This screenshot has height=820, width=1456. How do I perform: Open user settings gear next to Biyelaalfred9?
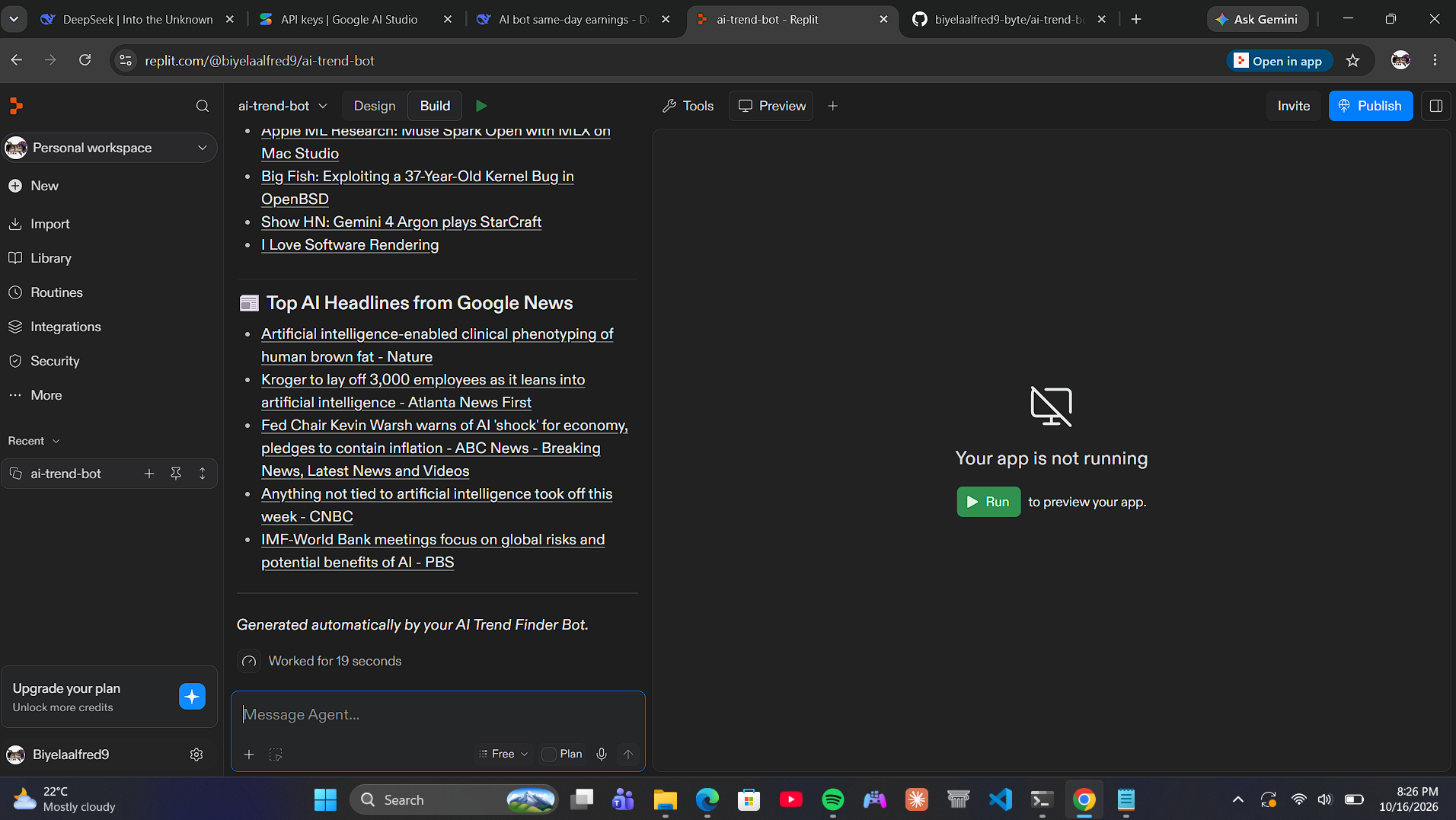pyautogui.click(x=196, y=755)
